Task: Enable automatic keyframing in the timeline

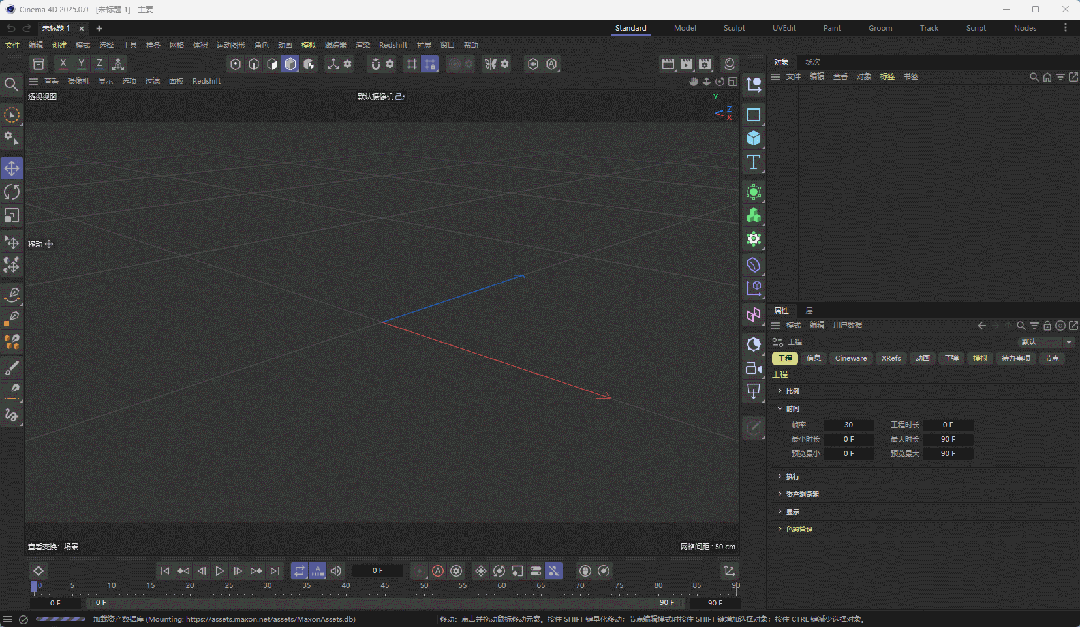Action: coord(438,570)
